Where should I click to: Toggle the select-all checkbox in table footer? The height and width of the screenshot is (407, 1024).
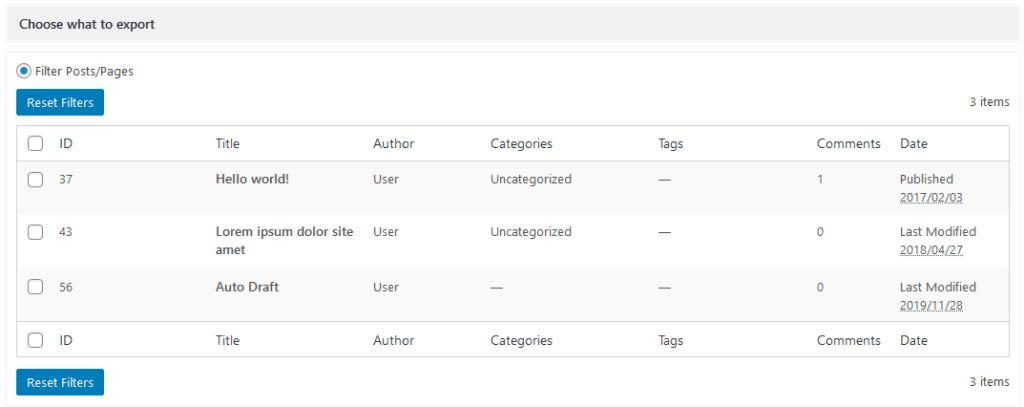(36, 341)
